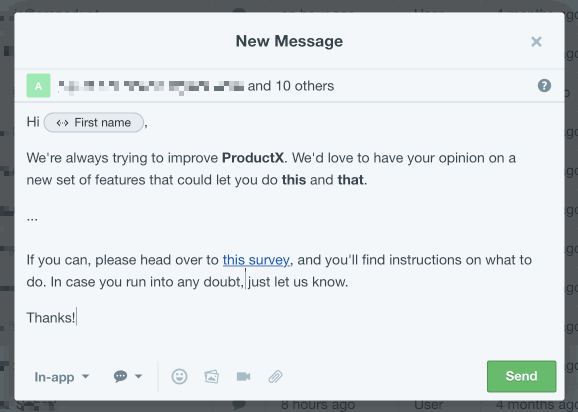Click the bold word 'that' in message
The image size is (578, 412).
pyautogui.click(x=351, y=180)
